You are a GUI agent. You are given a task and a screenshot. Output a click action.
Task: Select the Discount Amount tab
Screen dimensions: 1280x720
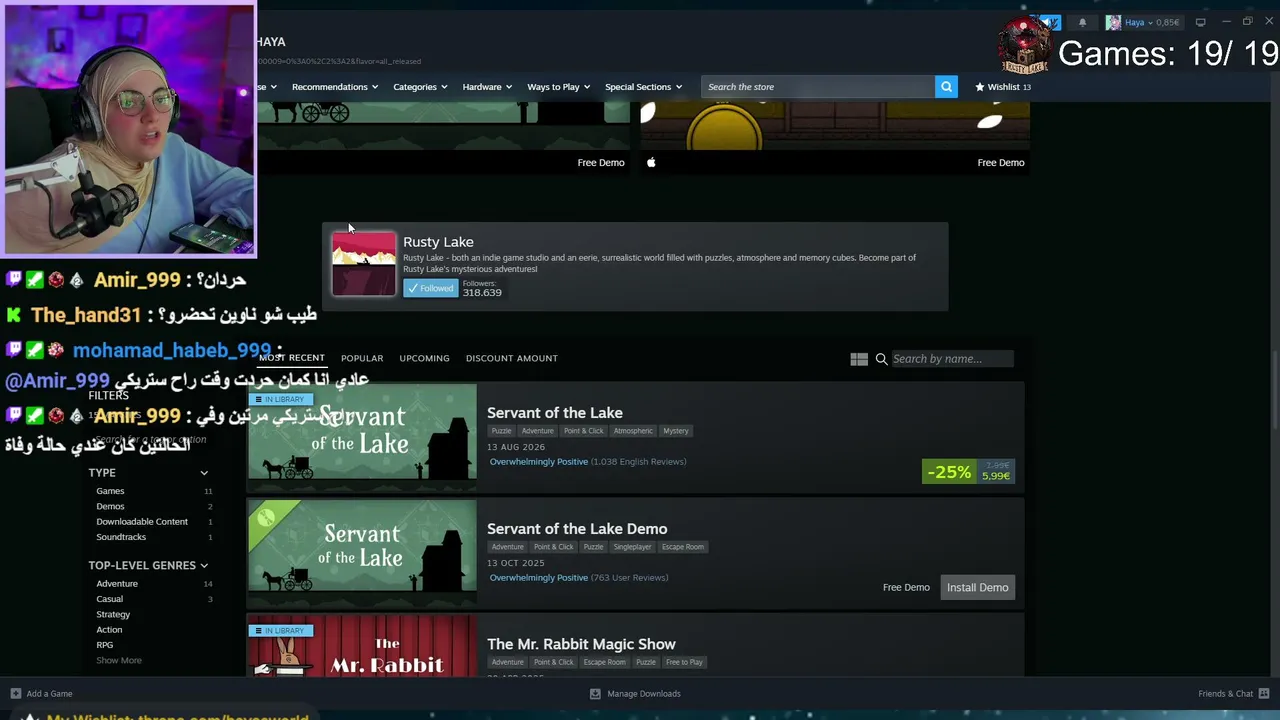click(x=512, y=358)
